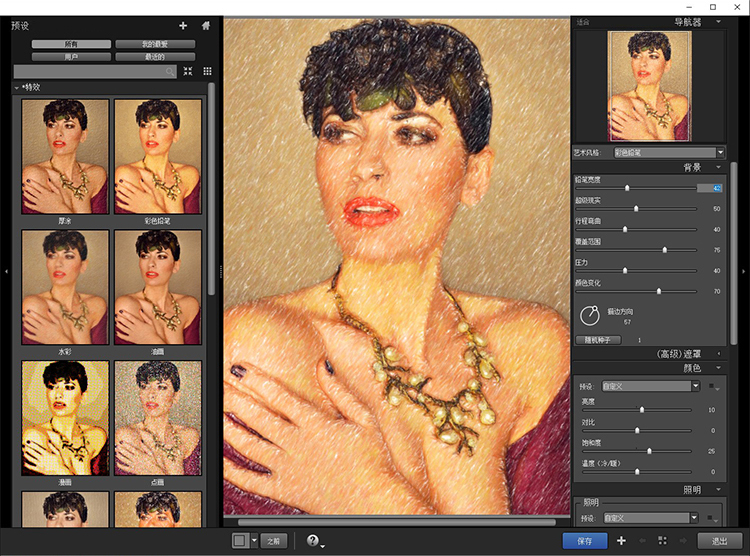Collapse left panel with edge arrow

pos(6,271)
